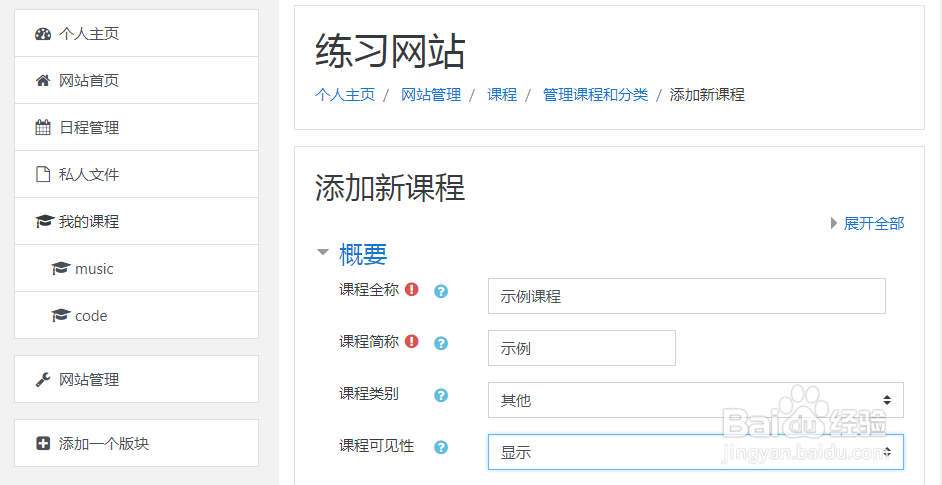Click the file icon for 私人文件
Screen dimensions: 942x485
(x=43, y=175)
